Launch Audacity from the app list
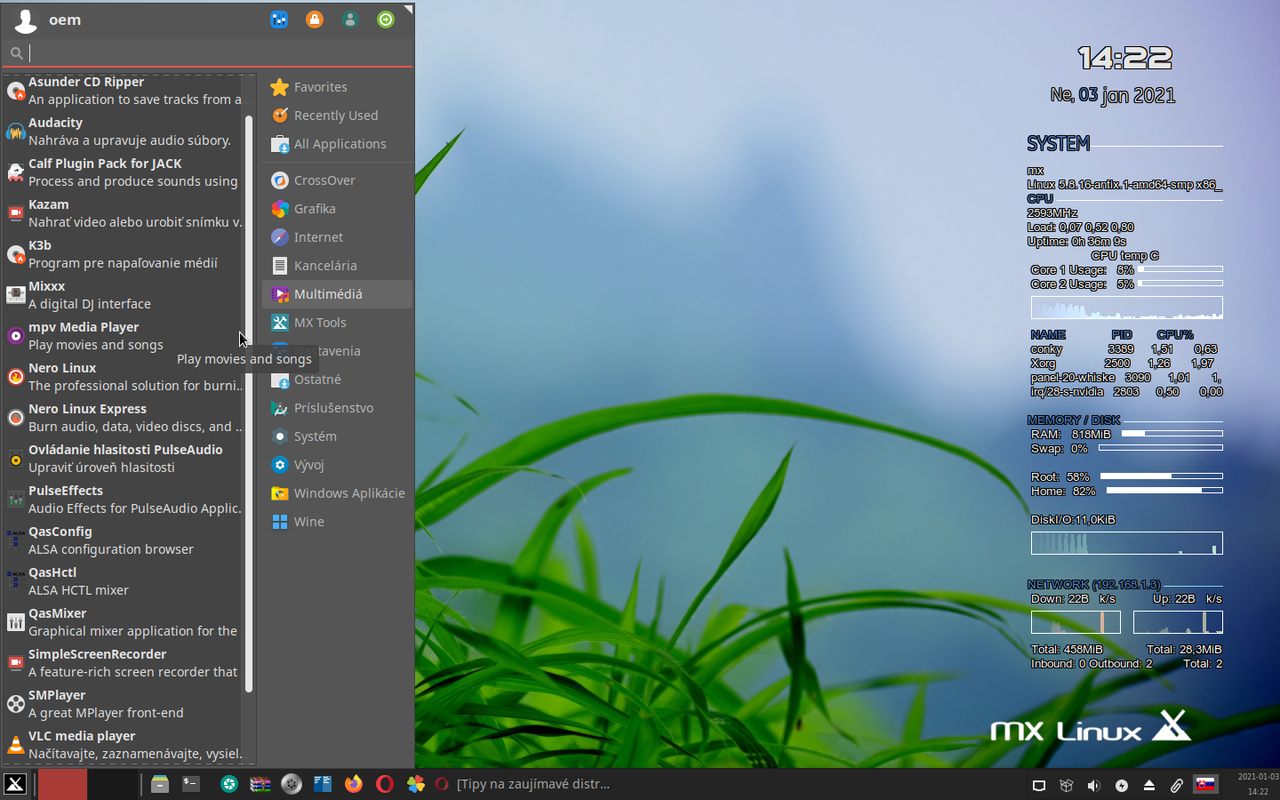The width and height of the screenshot is (1280, 800). 124,132
